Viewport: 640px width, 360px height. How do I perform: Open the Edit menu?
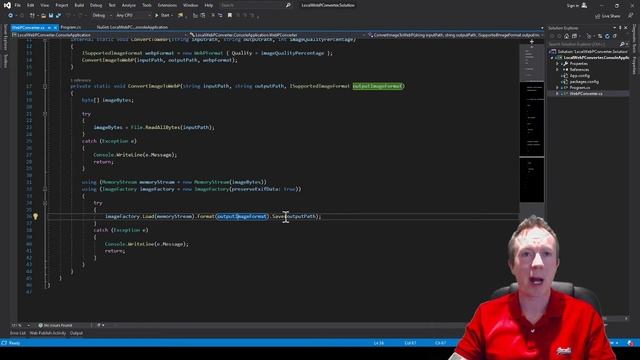tap(31, 5)
